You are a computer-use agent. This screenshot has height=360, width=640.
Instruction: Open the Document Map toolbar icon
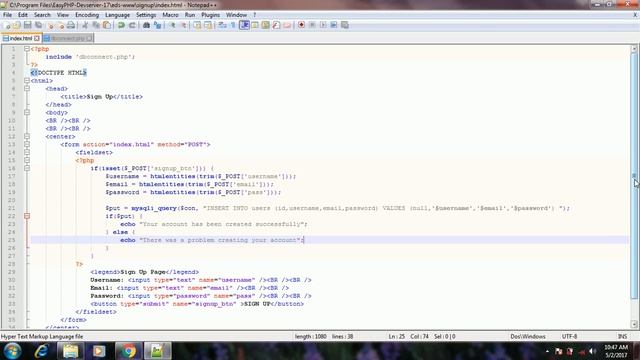pos(265,25)
